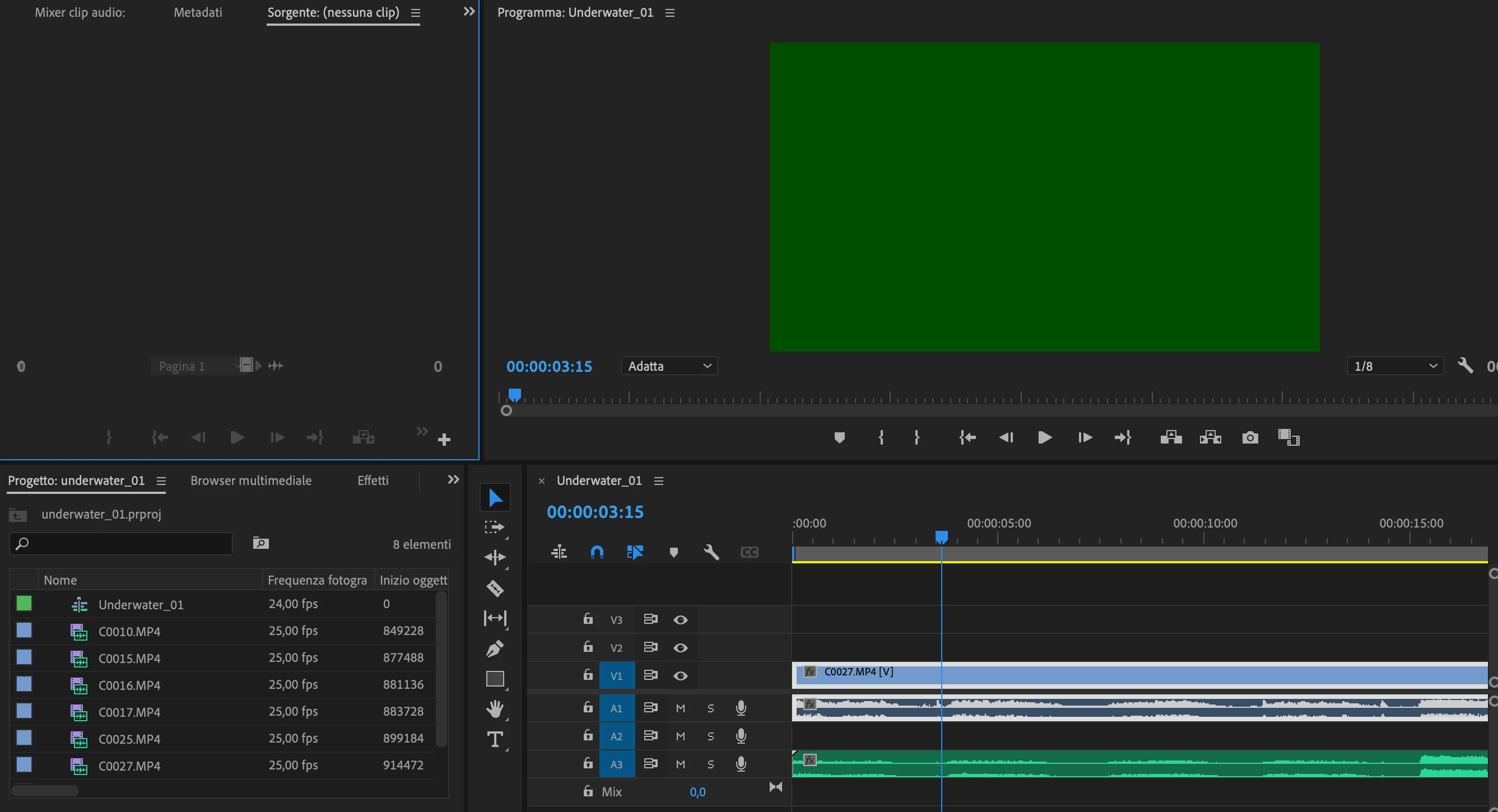This screenshot has height=812, width=1498.
Task: Select the Hand tool
Action: pyautogui.click(x=494, y=708)
